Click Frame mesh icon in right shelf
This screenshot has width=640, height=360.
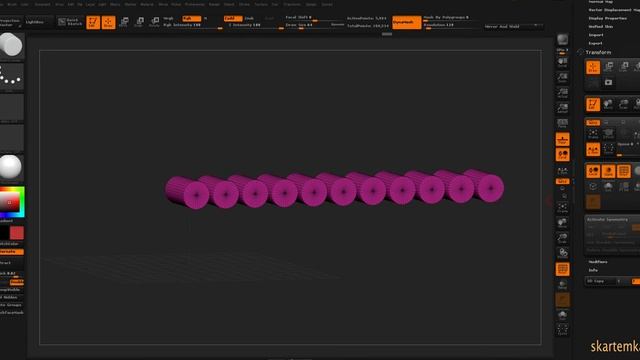[562, 207]
